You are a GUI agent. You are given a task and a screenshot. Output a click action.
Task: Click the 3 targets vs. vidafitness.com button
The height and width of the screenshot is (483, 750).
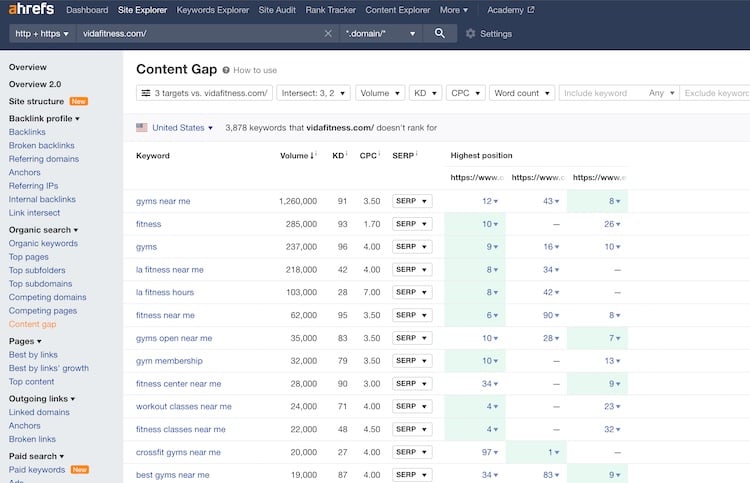204,93
